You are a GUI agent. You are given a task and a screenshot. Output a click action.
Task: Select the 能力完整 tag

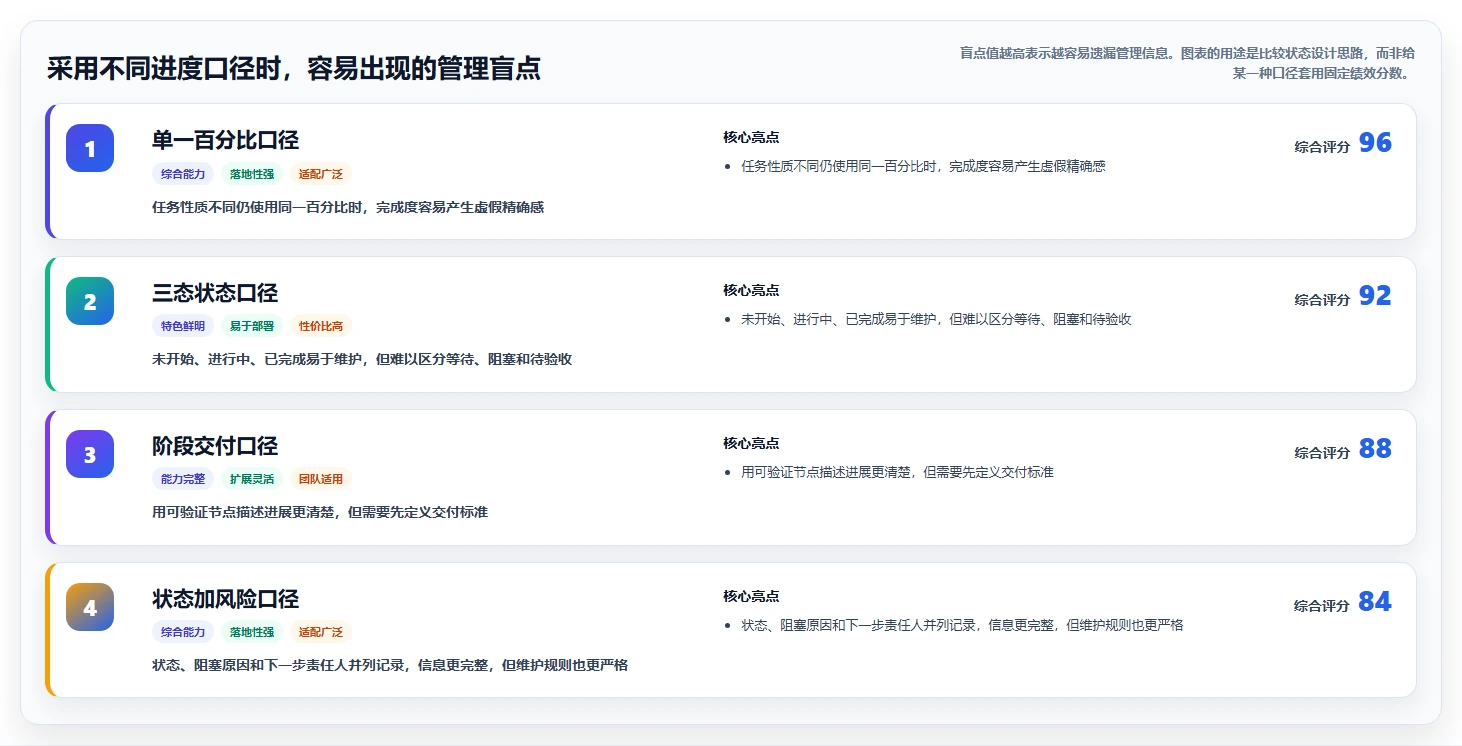coord(183,479)
